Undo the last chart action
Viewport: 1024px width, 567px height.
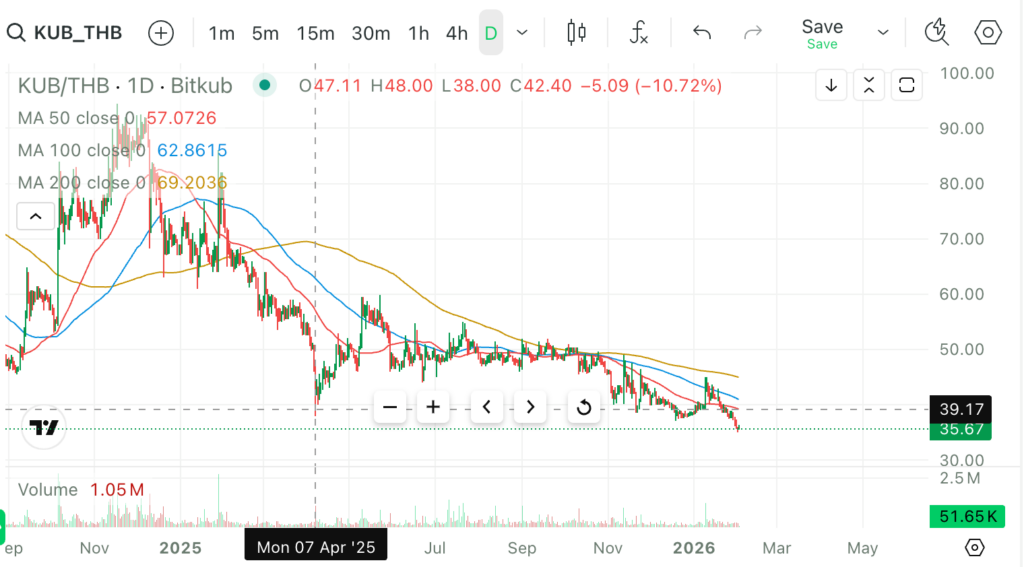tap(702, 33)
